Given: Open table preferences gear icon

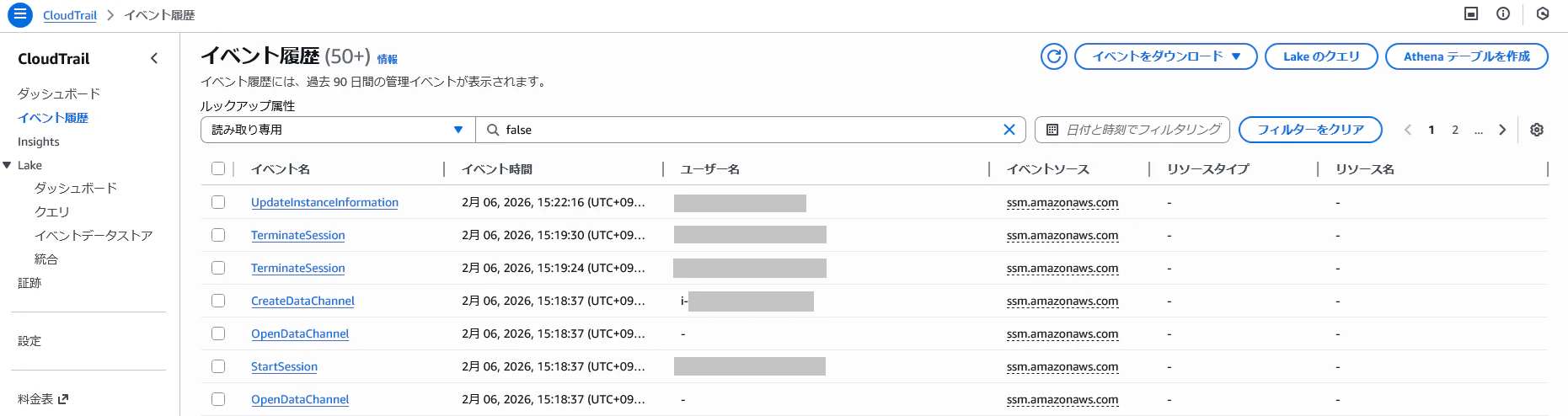Looking at the screenshot, I should click(x=1537, y=130).
